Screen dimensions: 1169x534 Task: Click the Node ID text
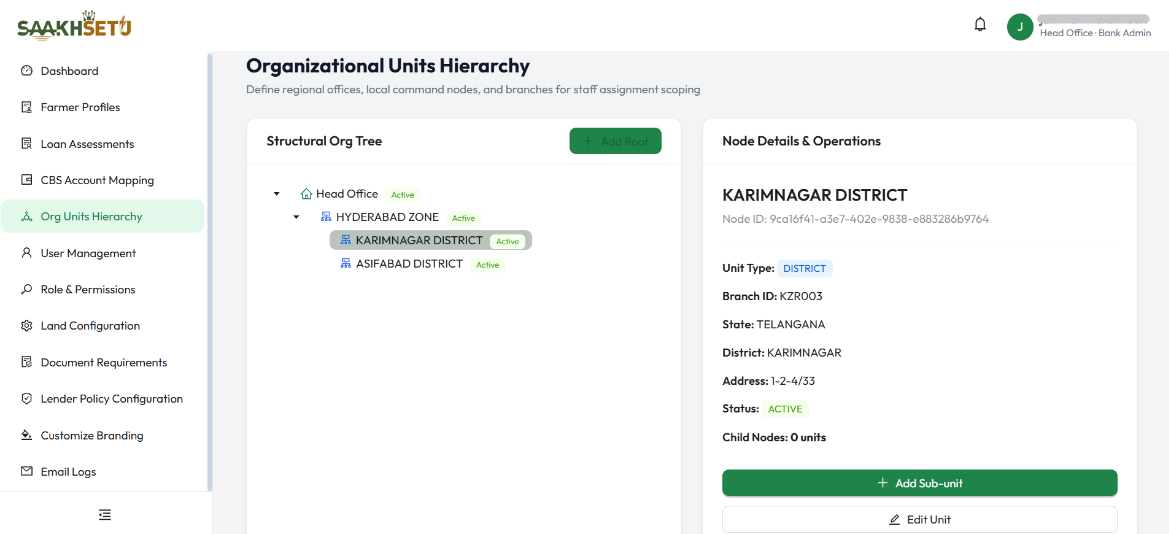855,219
